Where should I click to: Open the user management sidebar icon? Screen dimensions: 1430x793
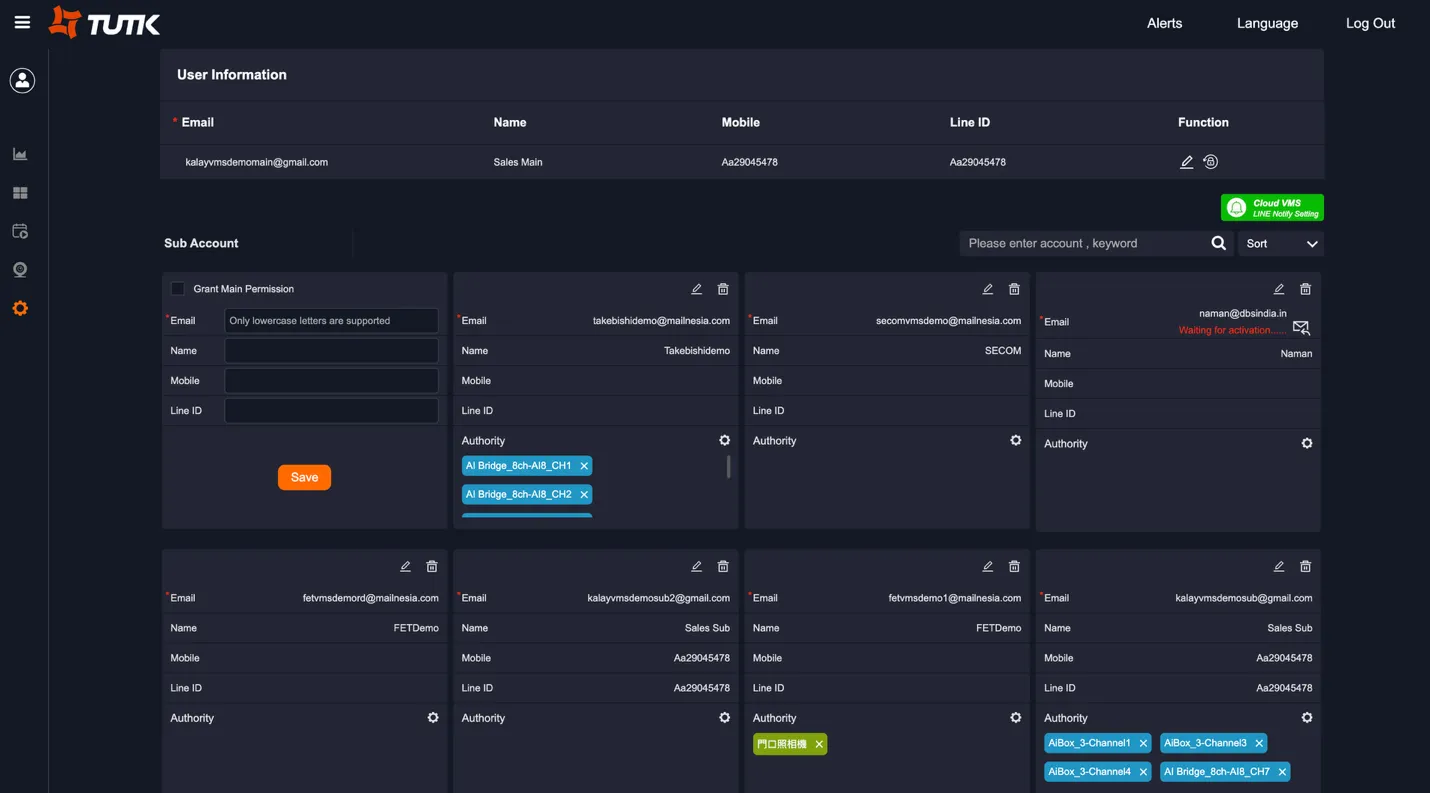coord(22,80)
